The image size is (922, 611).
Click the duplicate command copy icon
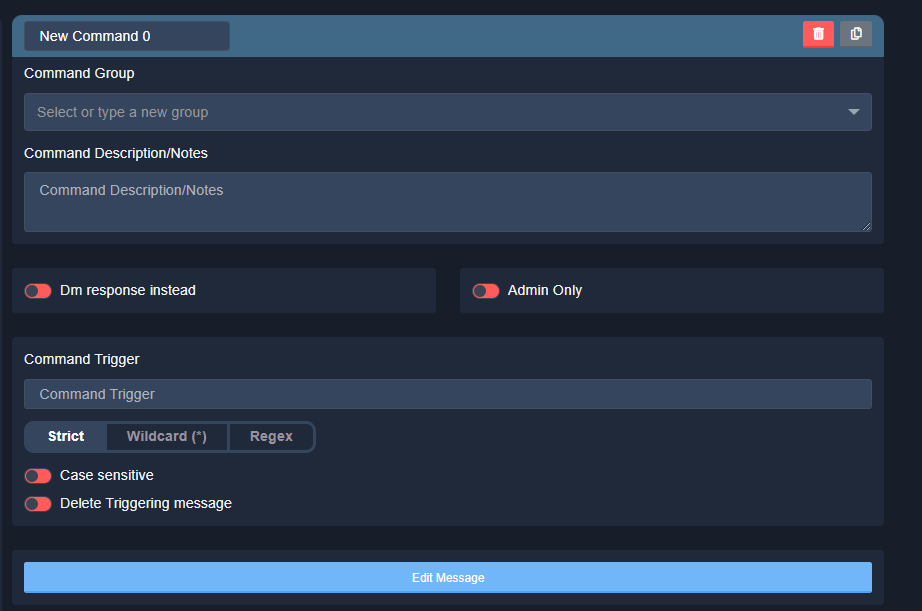(856, 34)
